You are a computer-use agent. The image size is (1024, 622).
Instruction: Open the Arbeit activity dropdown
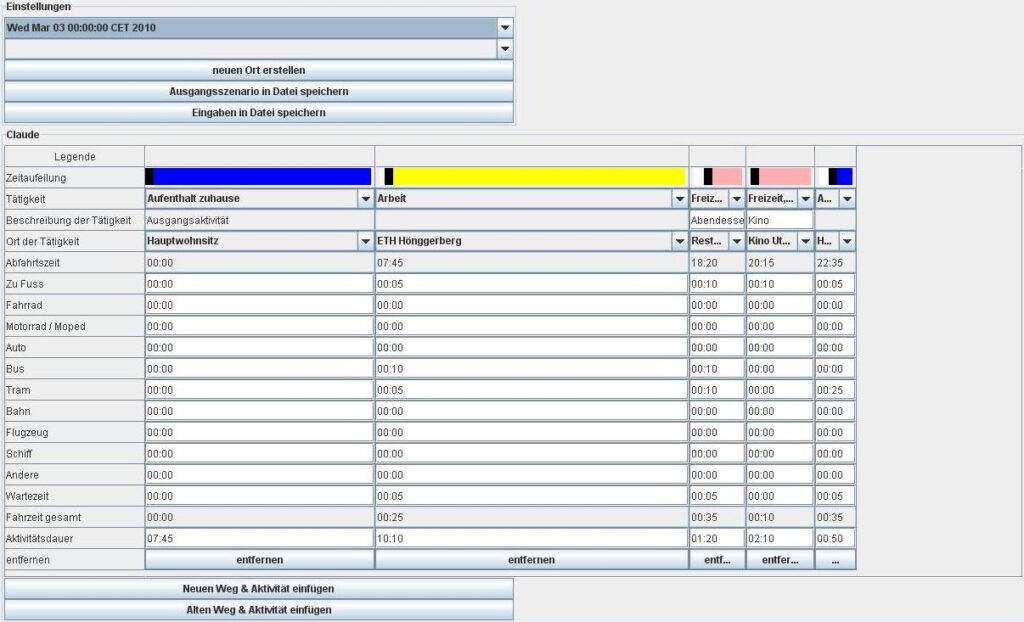[x=679, y=198]
